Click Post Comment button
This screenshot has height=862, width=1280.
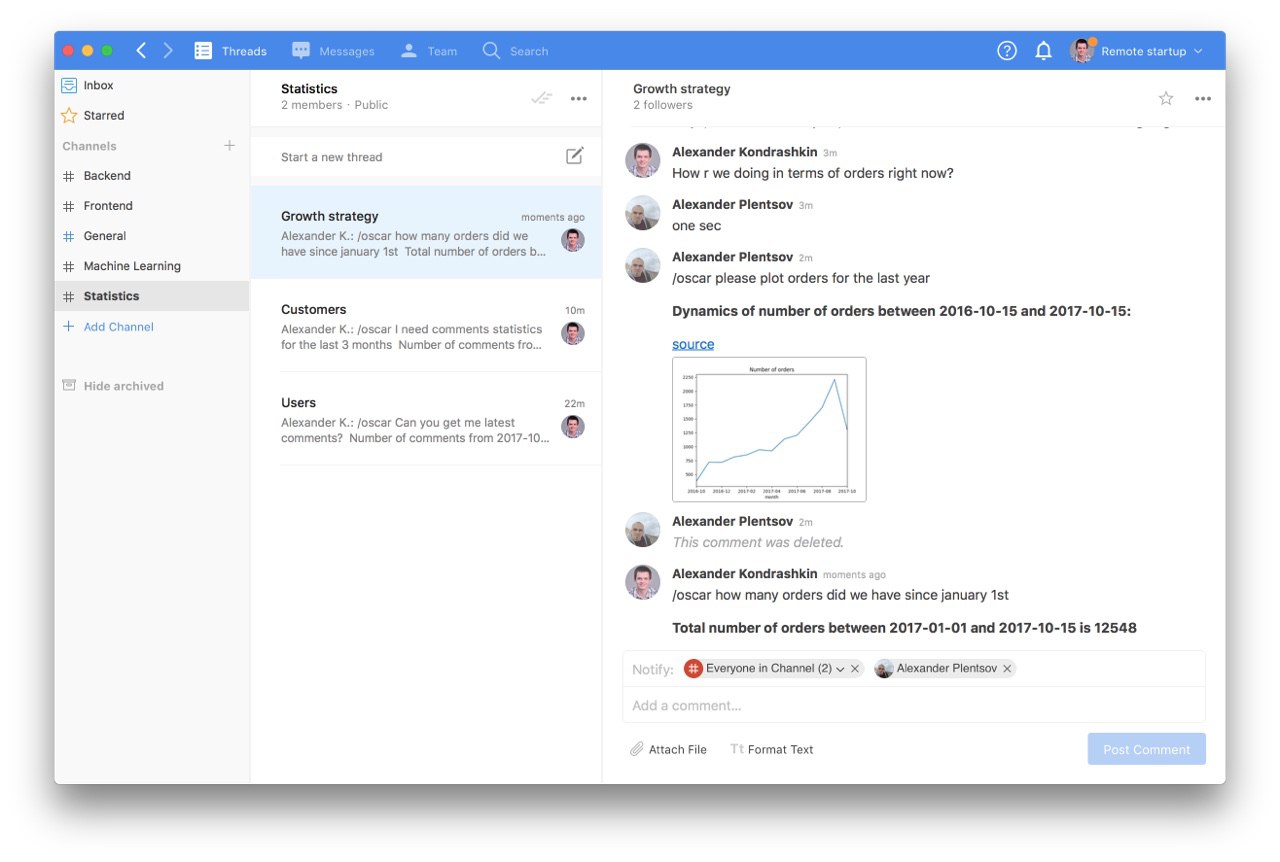click(1147, 749)
